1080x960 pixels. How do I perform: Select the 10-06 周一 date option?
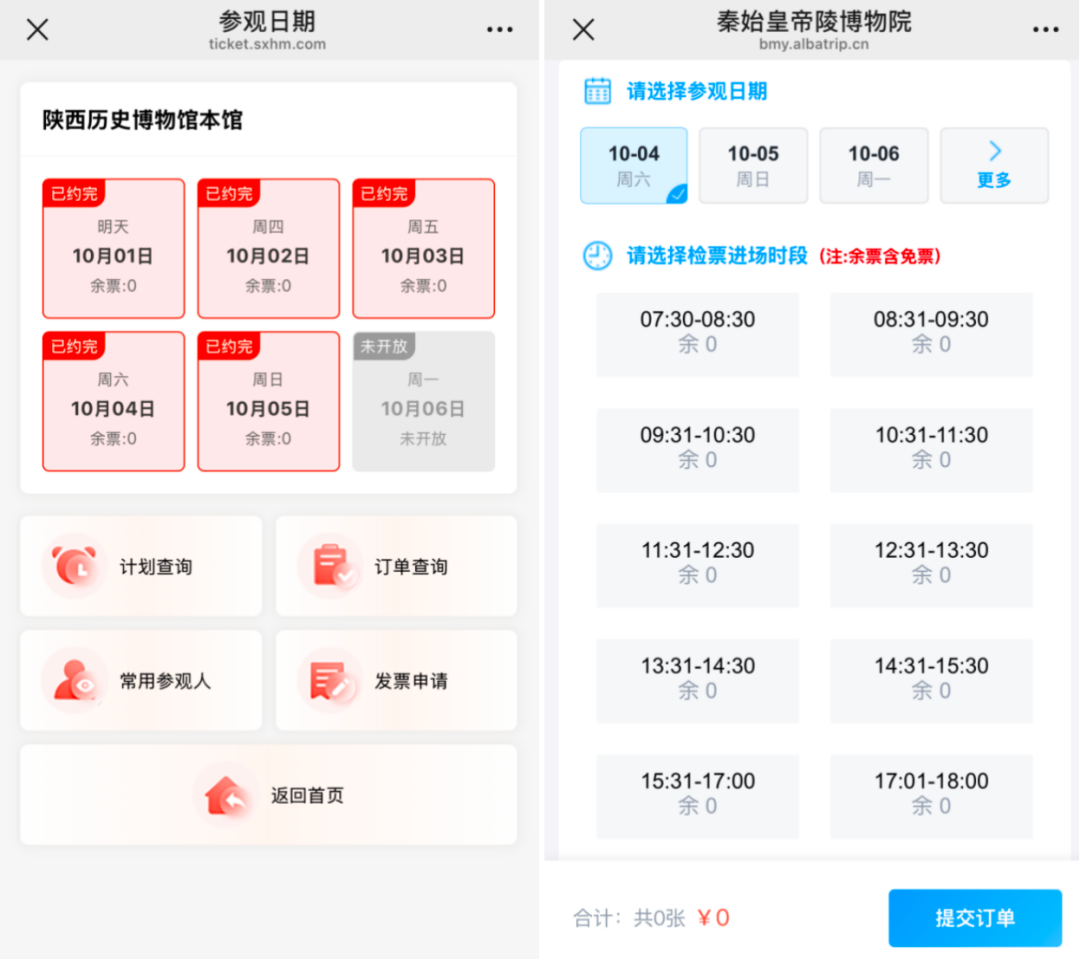pyautogui.click(x=874, y=165)
